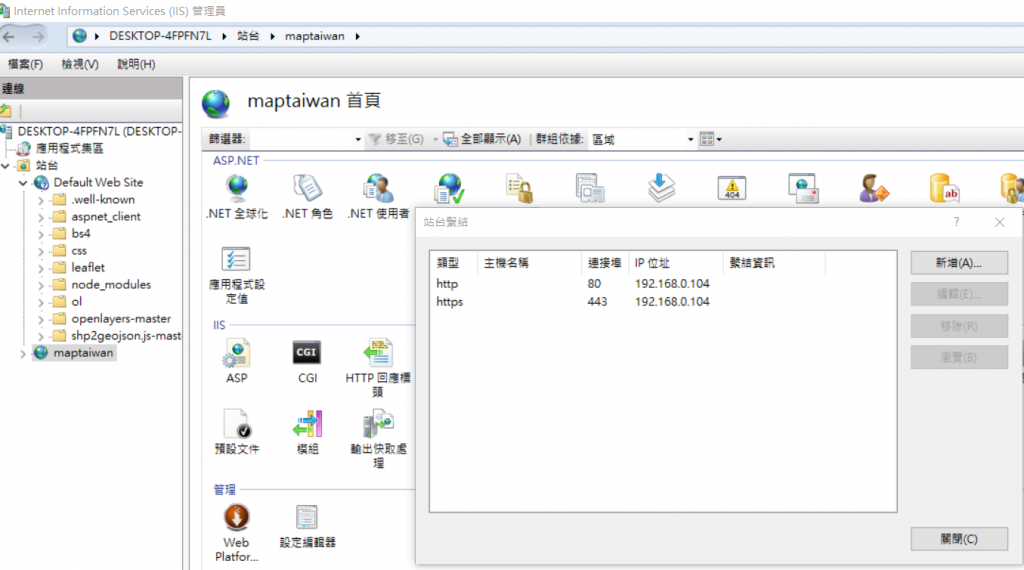Click the 移至(G) toolbar item
Viewport: 1024px width, 570px height.
pos(396,139)
